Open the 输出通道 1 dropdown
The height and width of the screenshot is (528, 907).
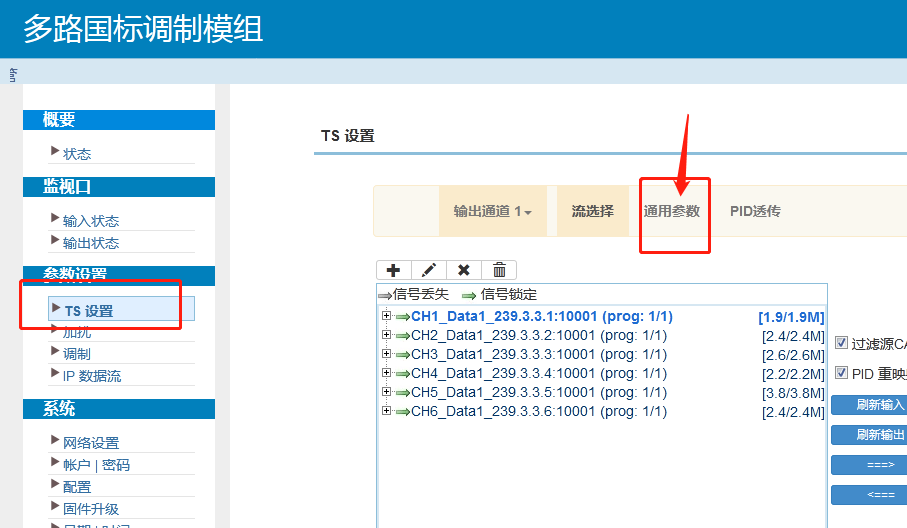(x=492, y=211)
